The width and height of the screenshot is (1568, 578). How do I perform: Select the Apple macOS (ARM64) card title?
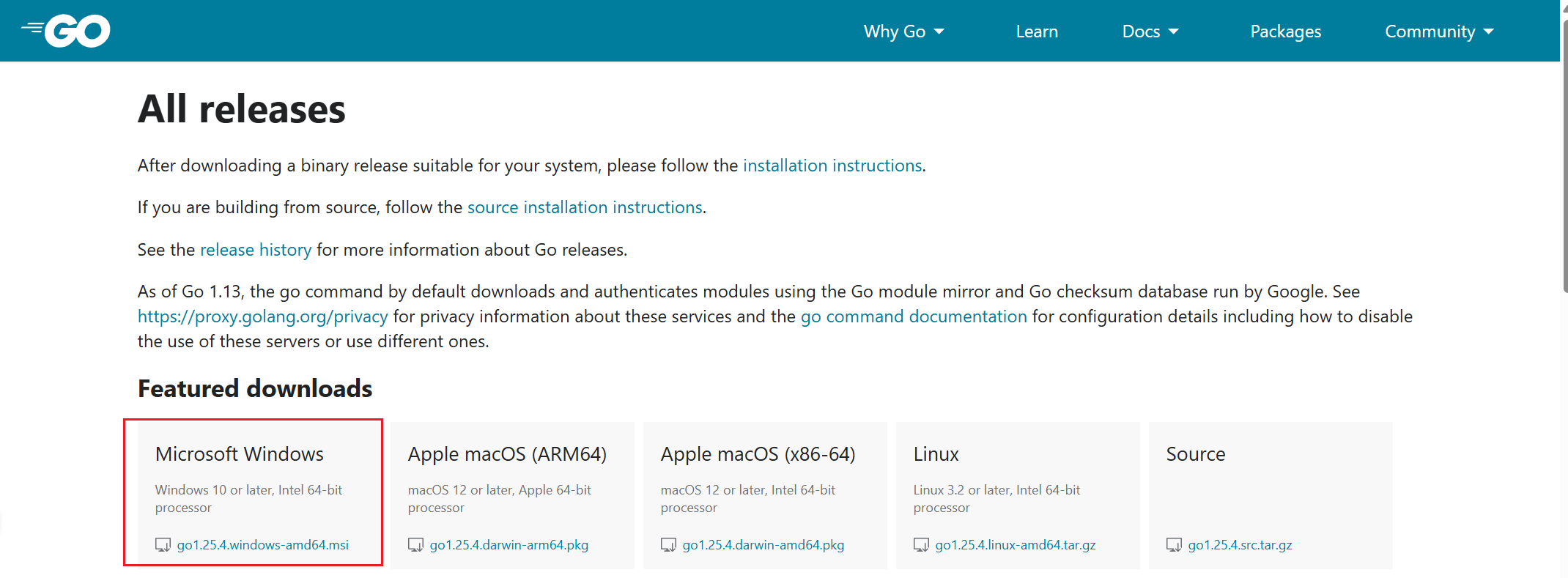(x=507, y=454)
